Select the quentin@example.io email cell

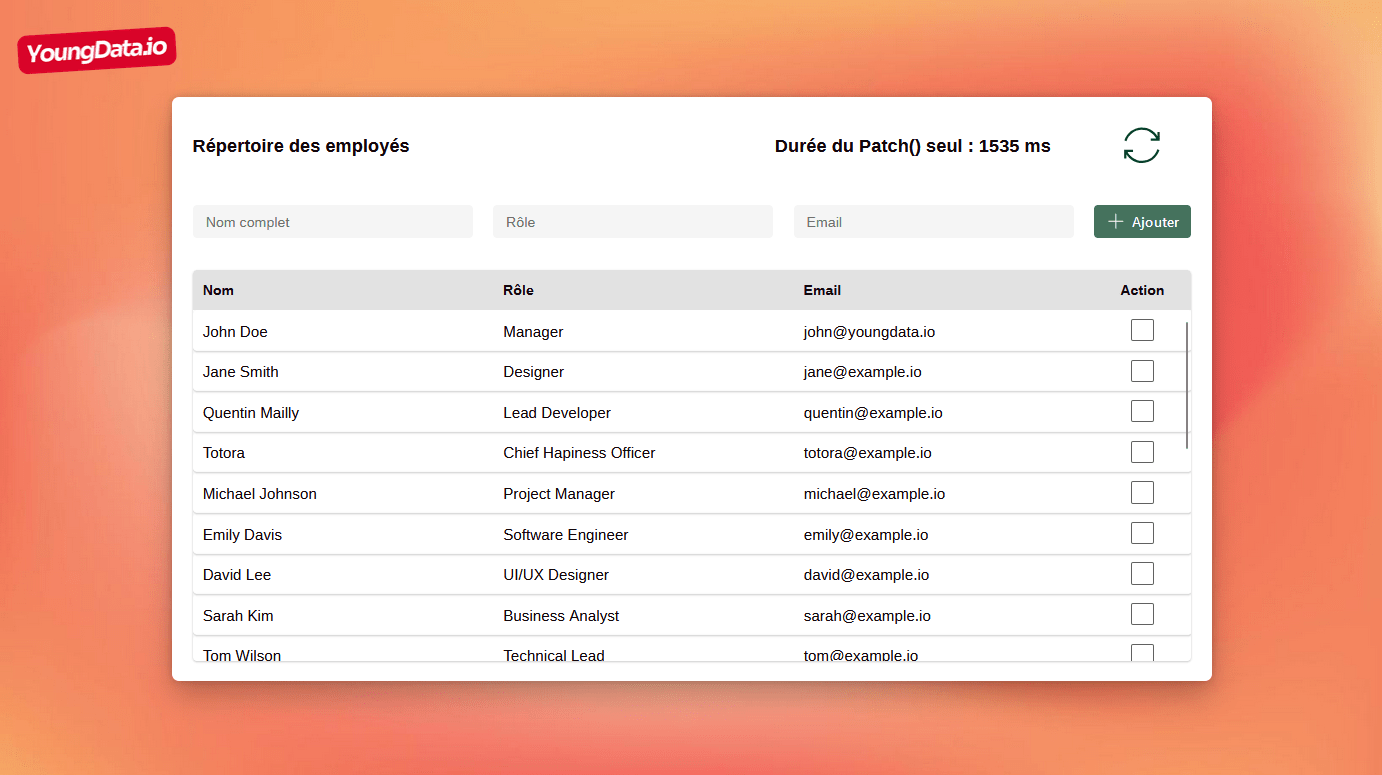pos(873,413)
